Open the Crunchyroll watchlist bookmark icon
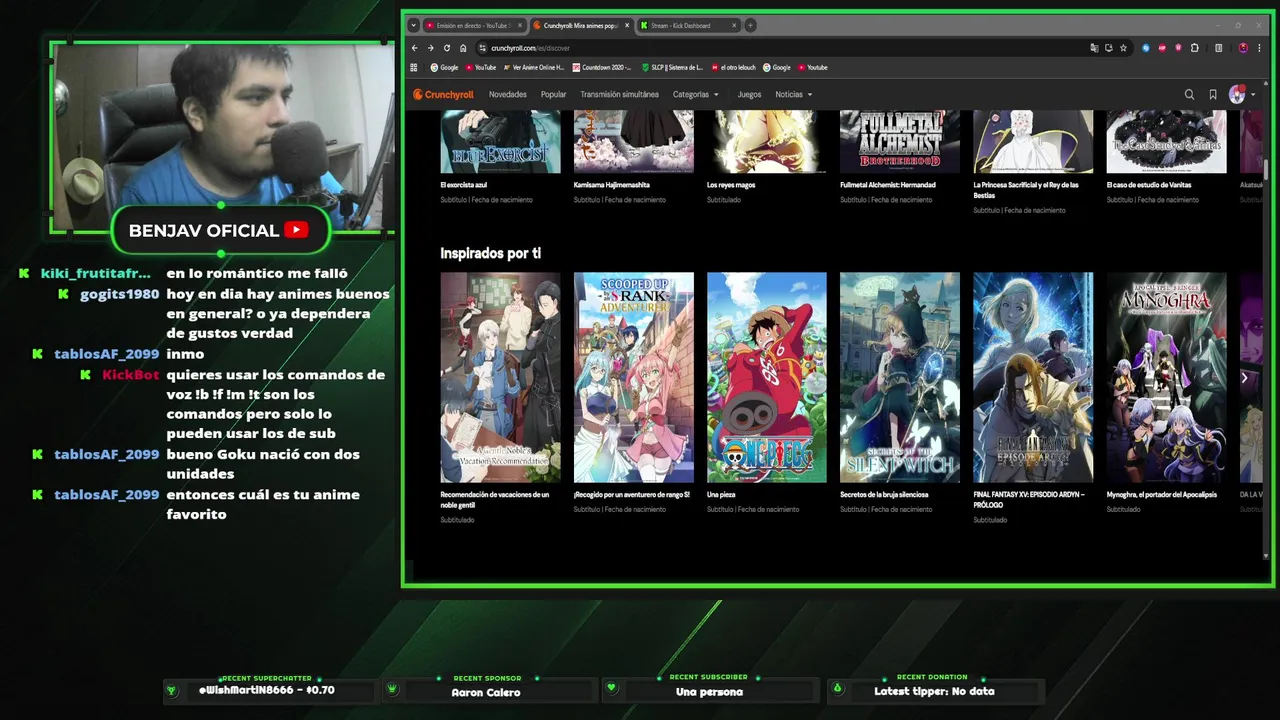This screenshot has width=1280, height=720. coord(1213,95)
